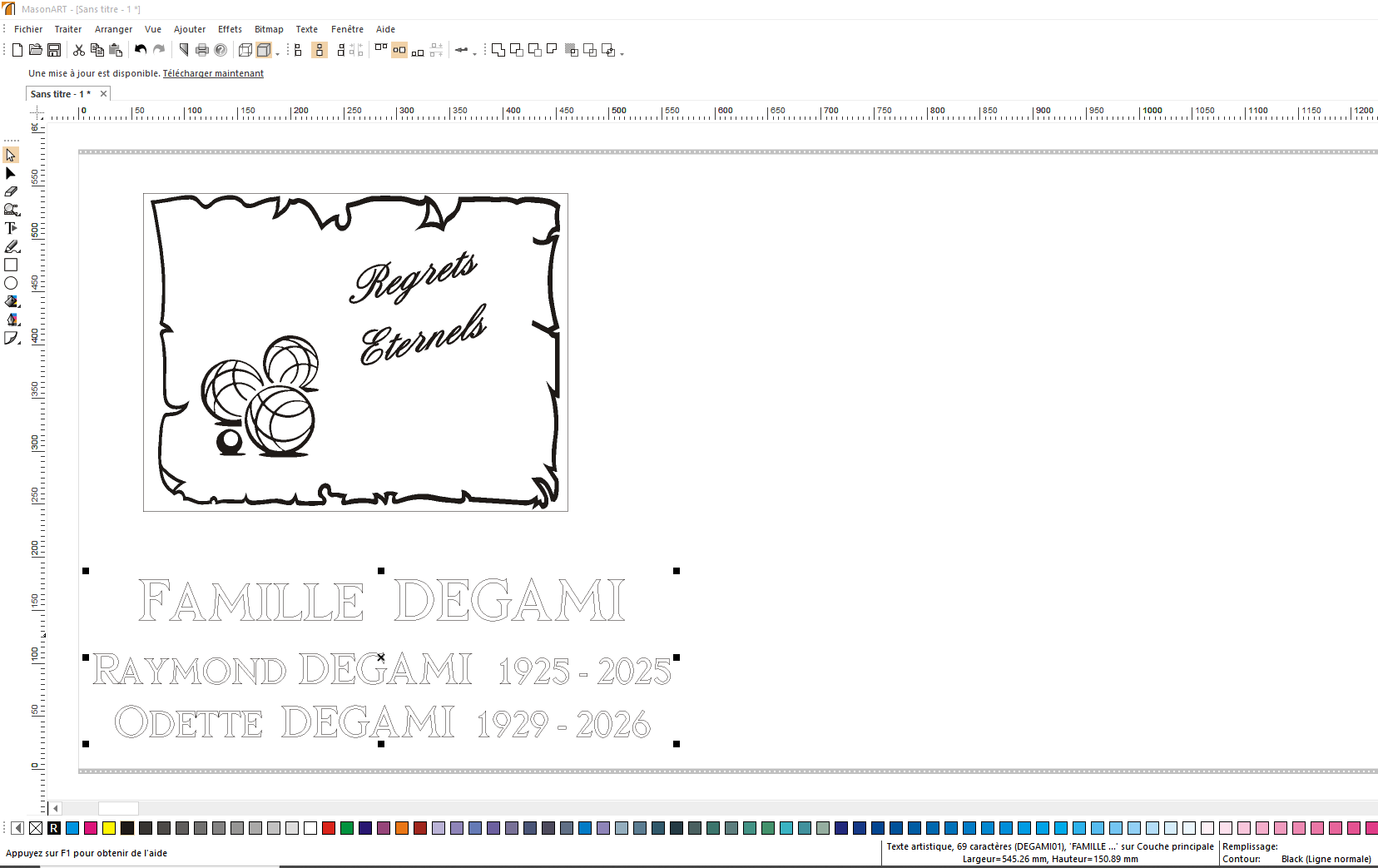Open the Print dialog from toolbar
1378x868 pixels.
click(x=201, y=50)
